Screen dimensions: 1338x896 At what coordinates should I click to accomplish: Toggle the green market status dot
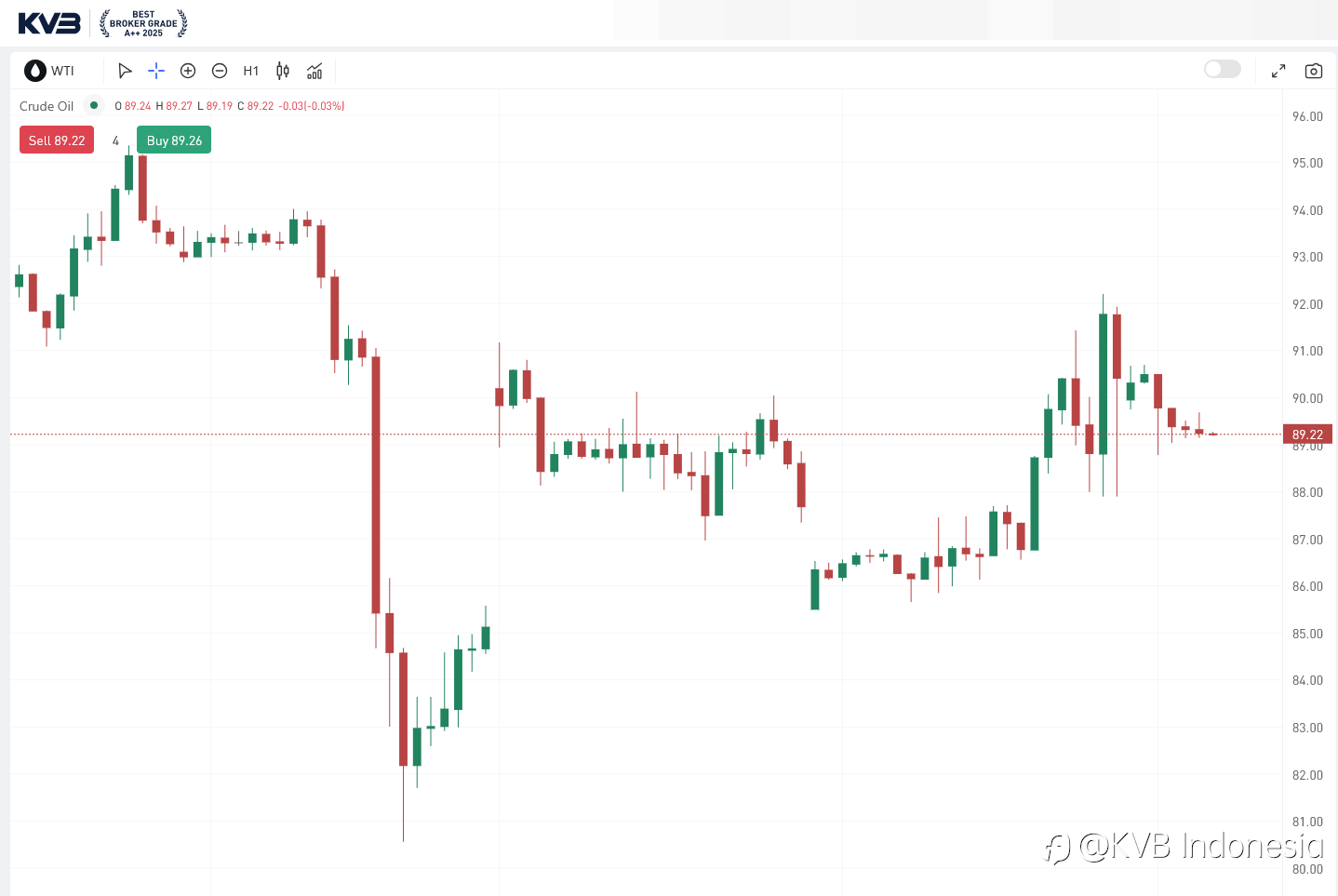94,105
